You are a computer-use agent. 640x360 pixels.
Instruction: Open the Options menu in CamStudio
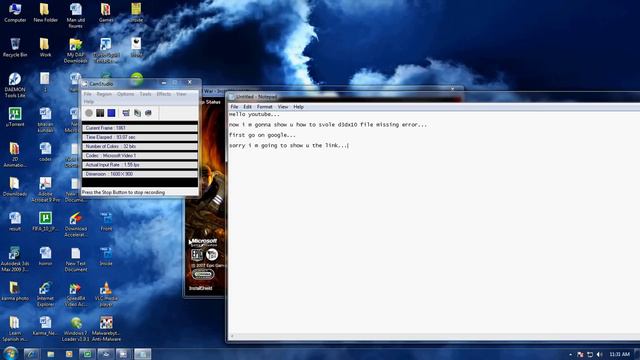click(x=125, y=94)
